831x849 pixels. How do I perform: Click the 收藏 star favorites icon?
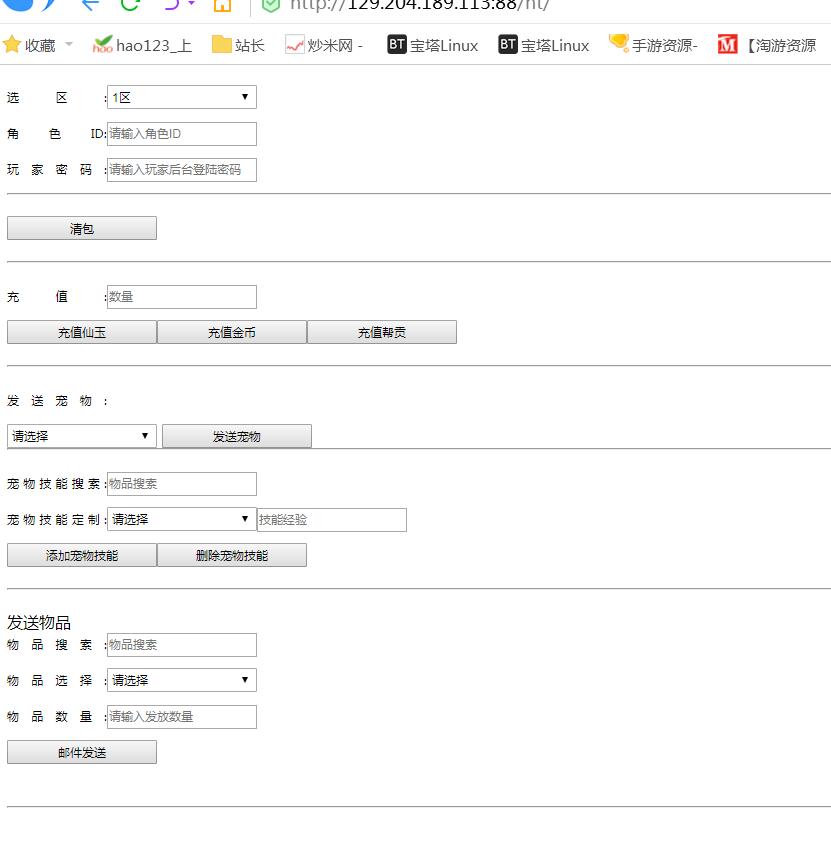click(x=12, y=45)
